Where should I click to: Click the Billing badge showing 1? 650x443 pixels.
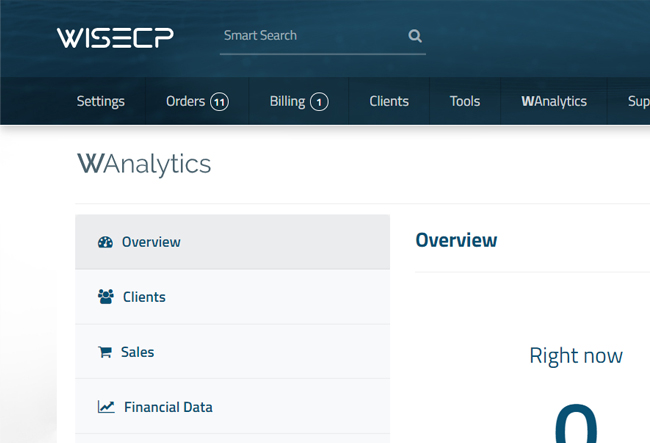click(x=319, y=102)
